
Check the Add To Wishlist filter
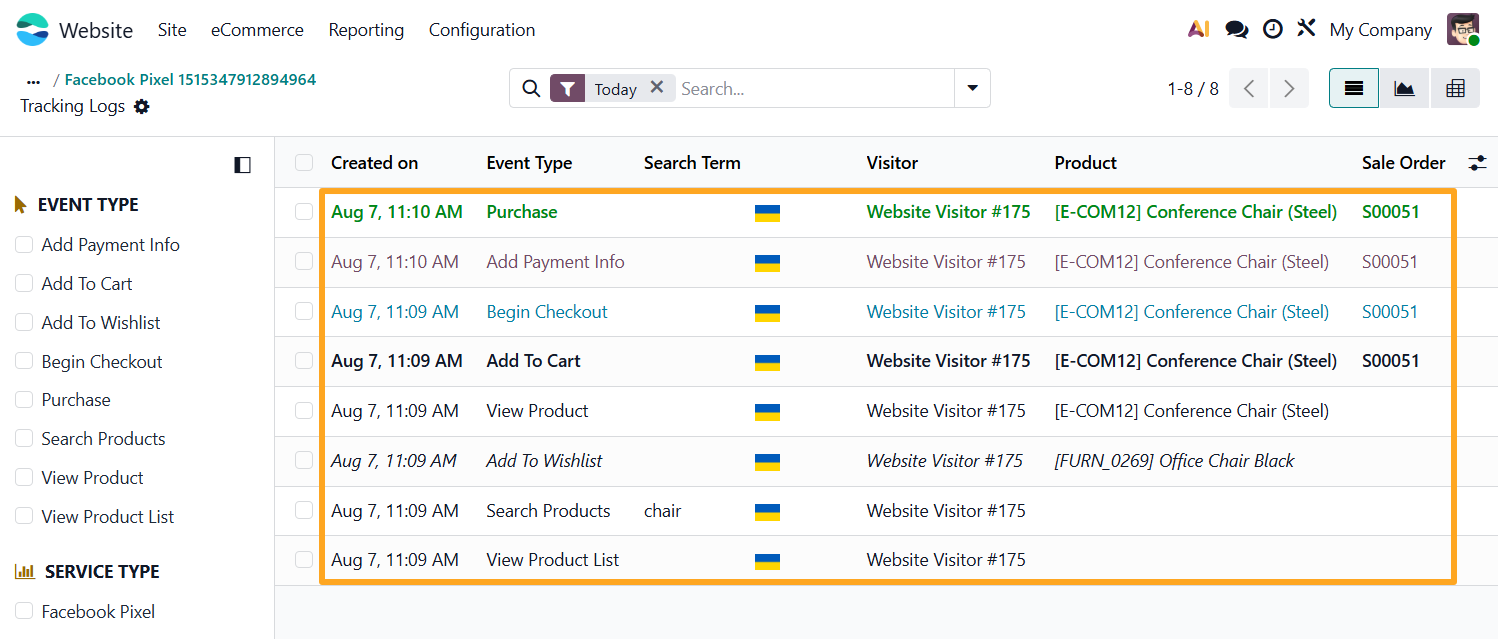click(x=24, y=323)
